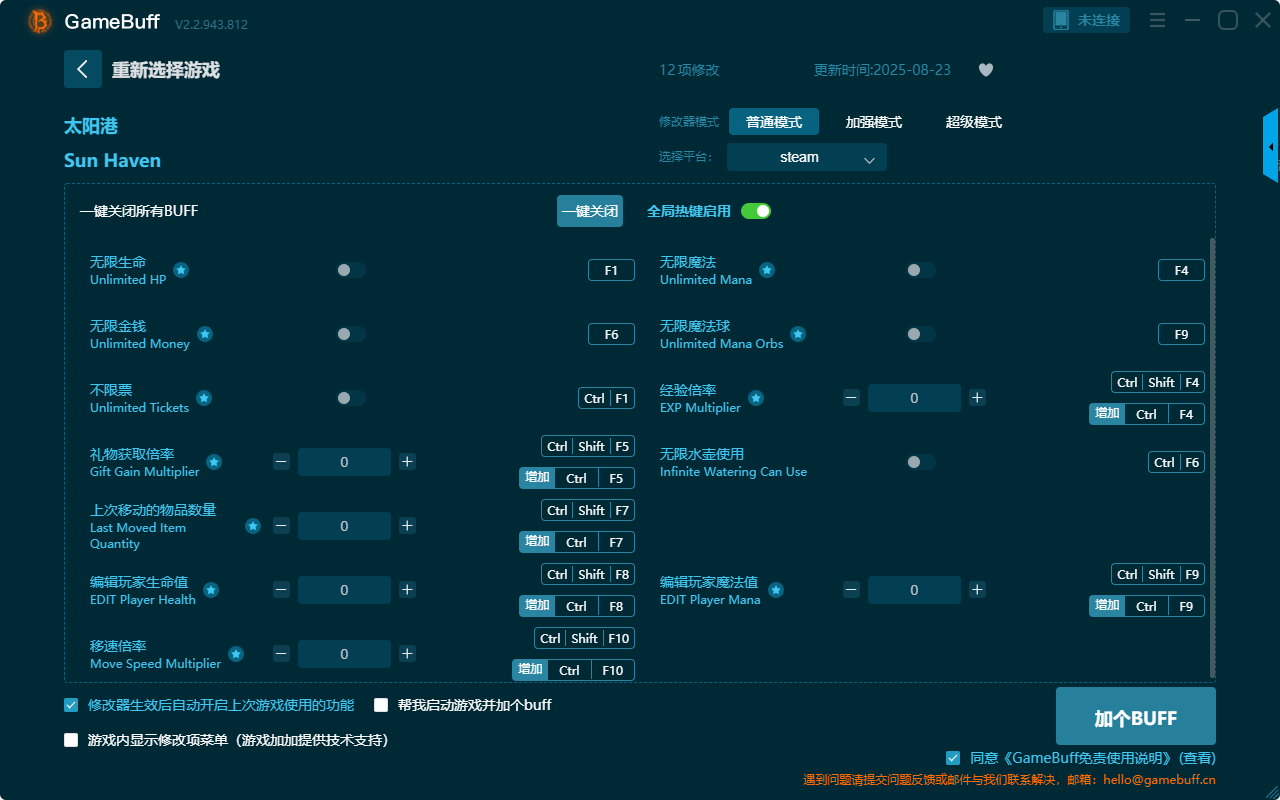The height and width of the screenshot is (800, 1280).
Task: Turn on Infinite Watering Can Use
Action: pyautogui.click(x=921, y=462)
